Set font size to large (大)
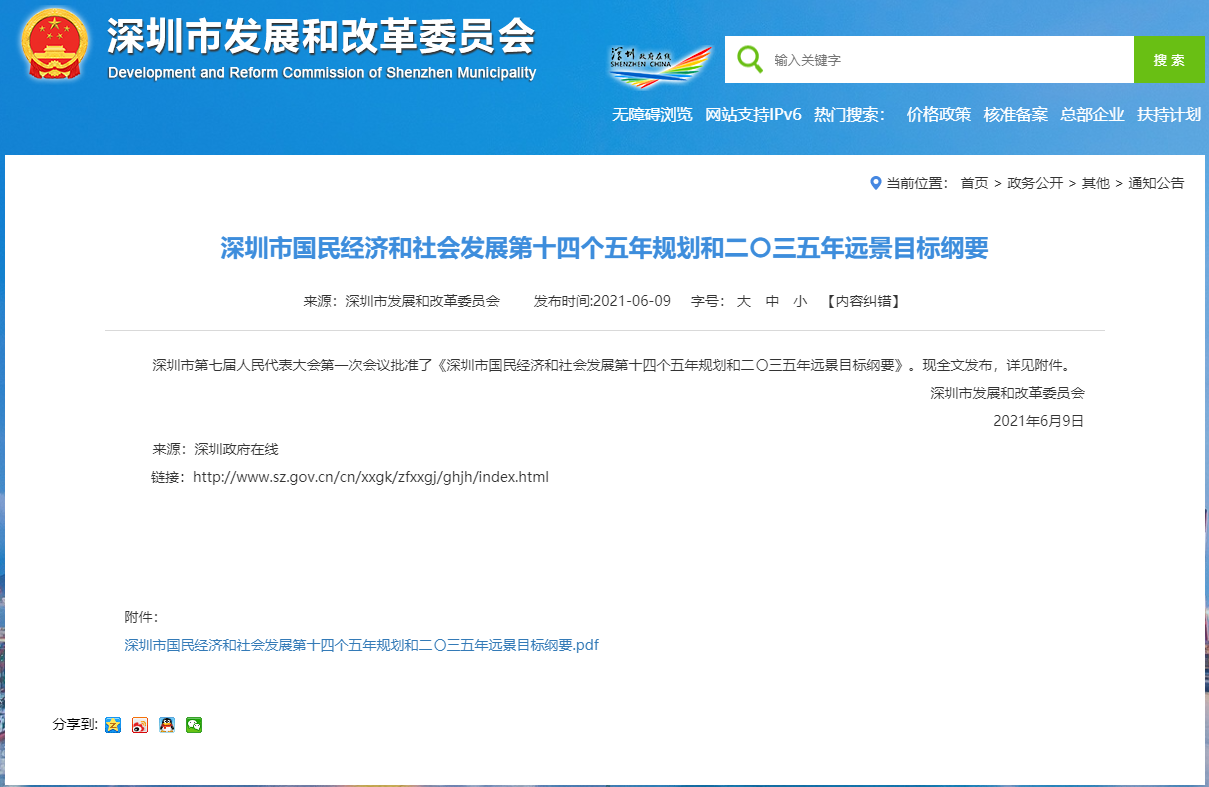1209x787 pixels. pyautogui.click(x=743, y=301)
